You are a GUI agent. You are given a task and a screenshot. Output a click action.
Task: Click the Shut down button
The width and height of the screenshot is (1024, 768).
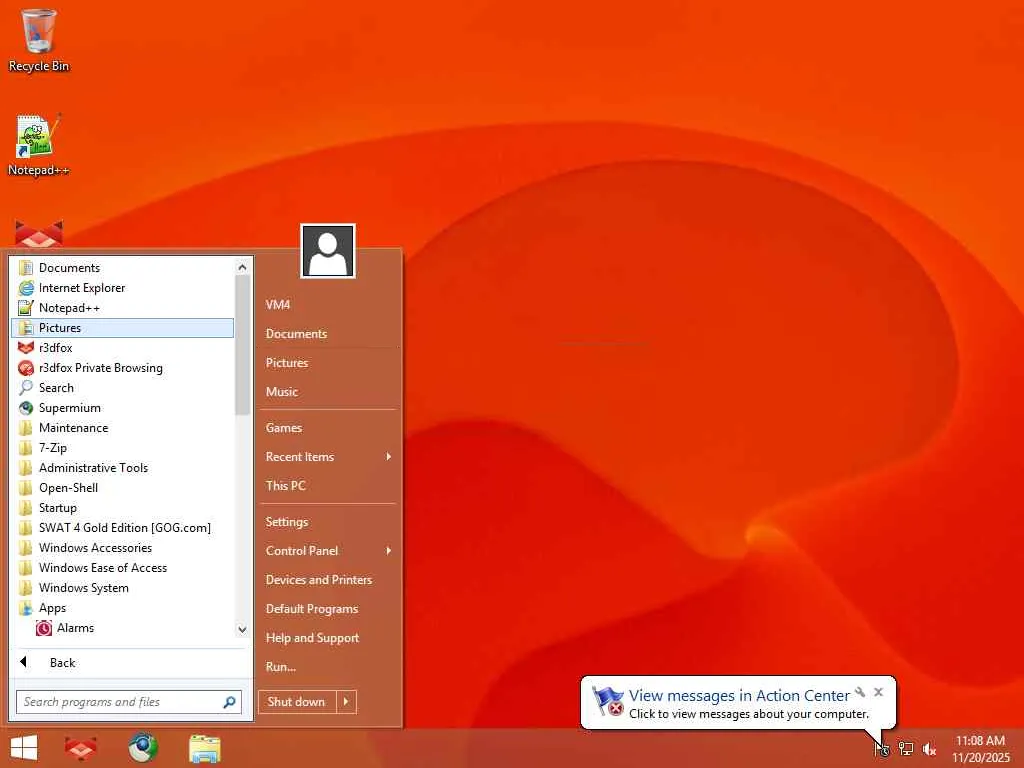tap(297, 701)
